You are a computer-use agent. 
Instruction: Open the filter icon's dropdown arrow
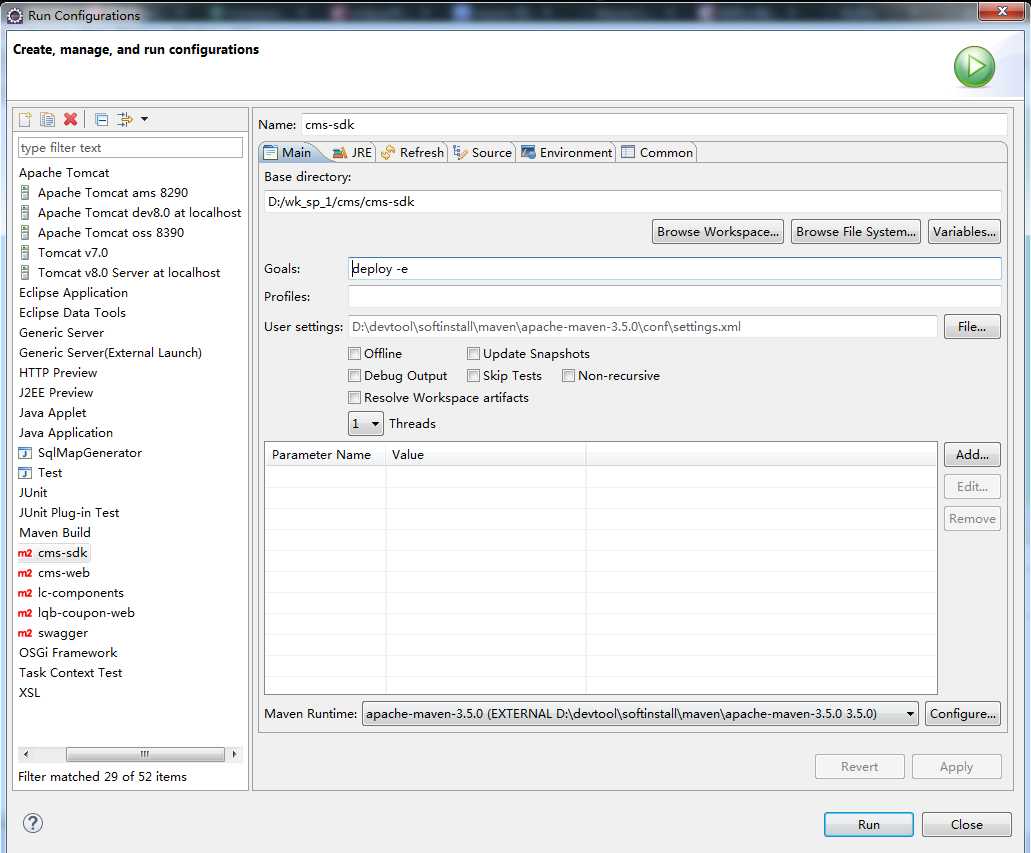pyautogui.click(x=145, y=119)
